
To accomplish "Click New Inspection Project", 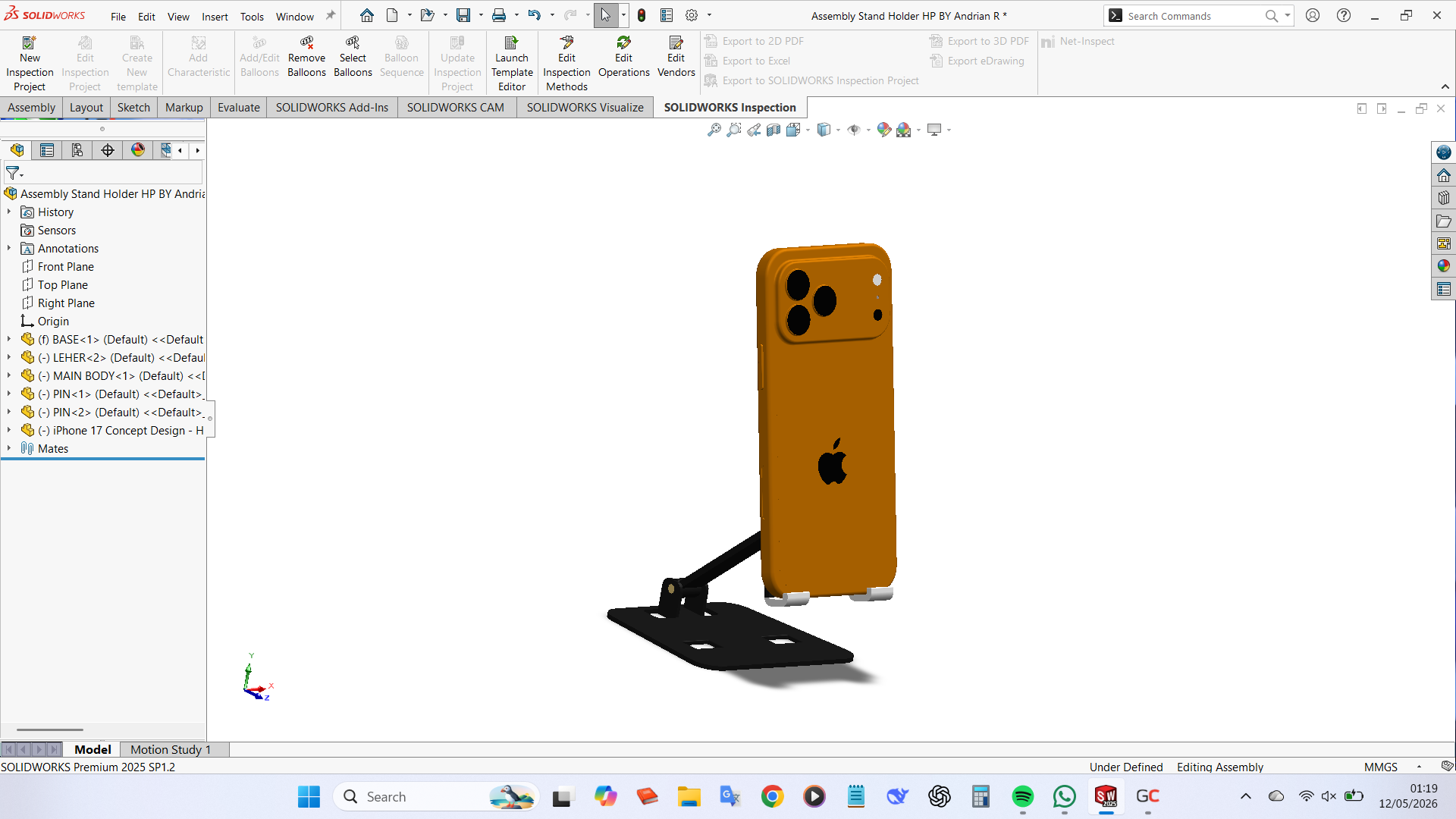I will 30,64.
